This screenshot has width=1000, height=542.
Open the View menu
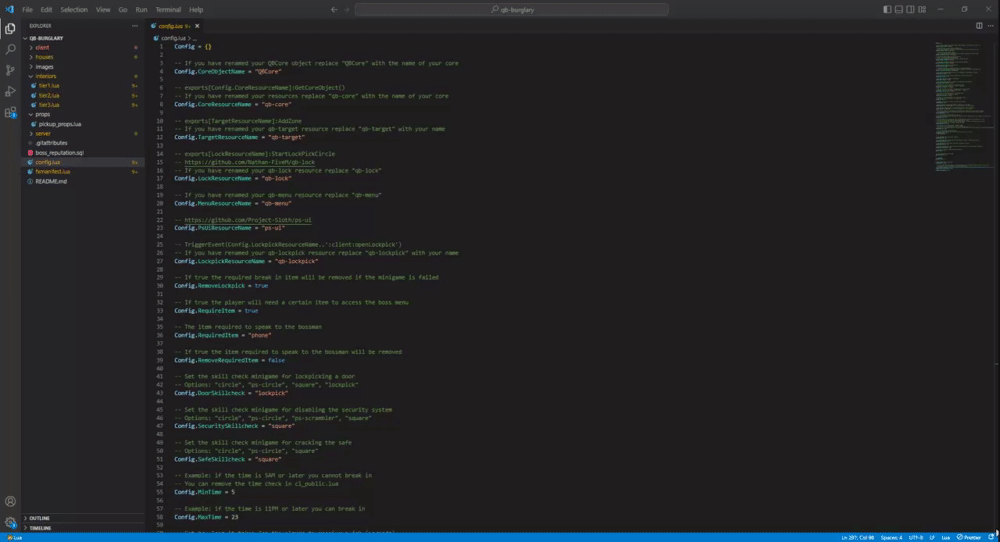click(x=103, y=10)
